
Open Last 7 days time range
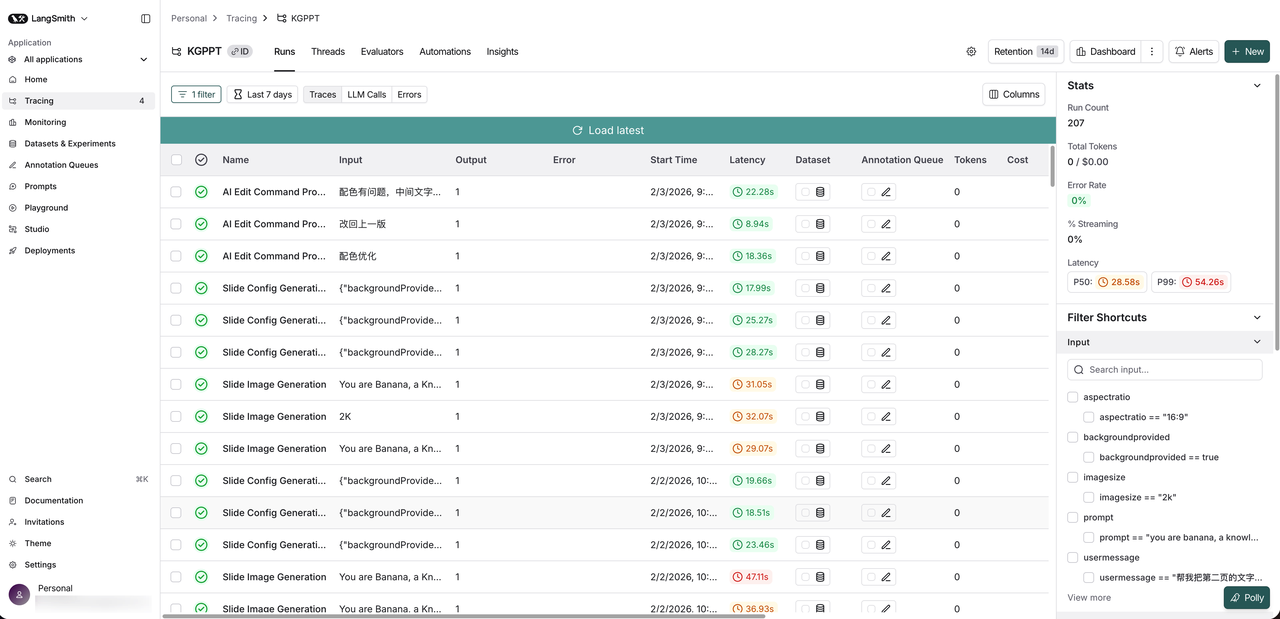[x=262, y=94]
